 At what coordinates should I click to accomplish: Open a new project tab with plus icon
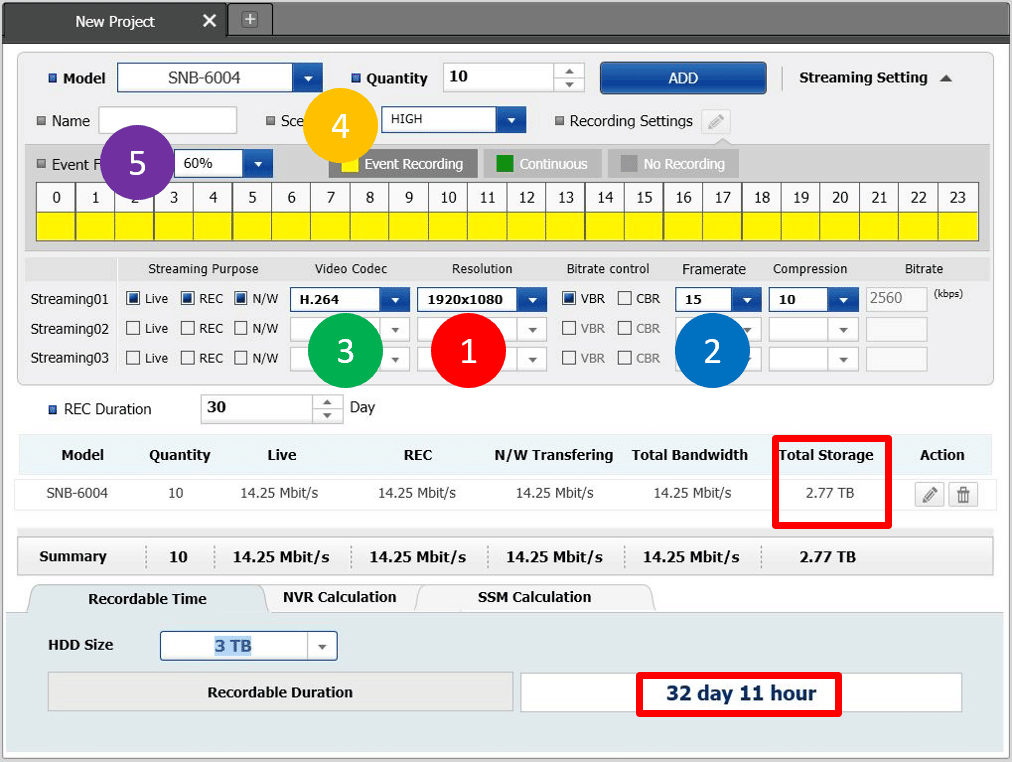pyautogui.click(x=250, y=19)
